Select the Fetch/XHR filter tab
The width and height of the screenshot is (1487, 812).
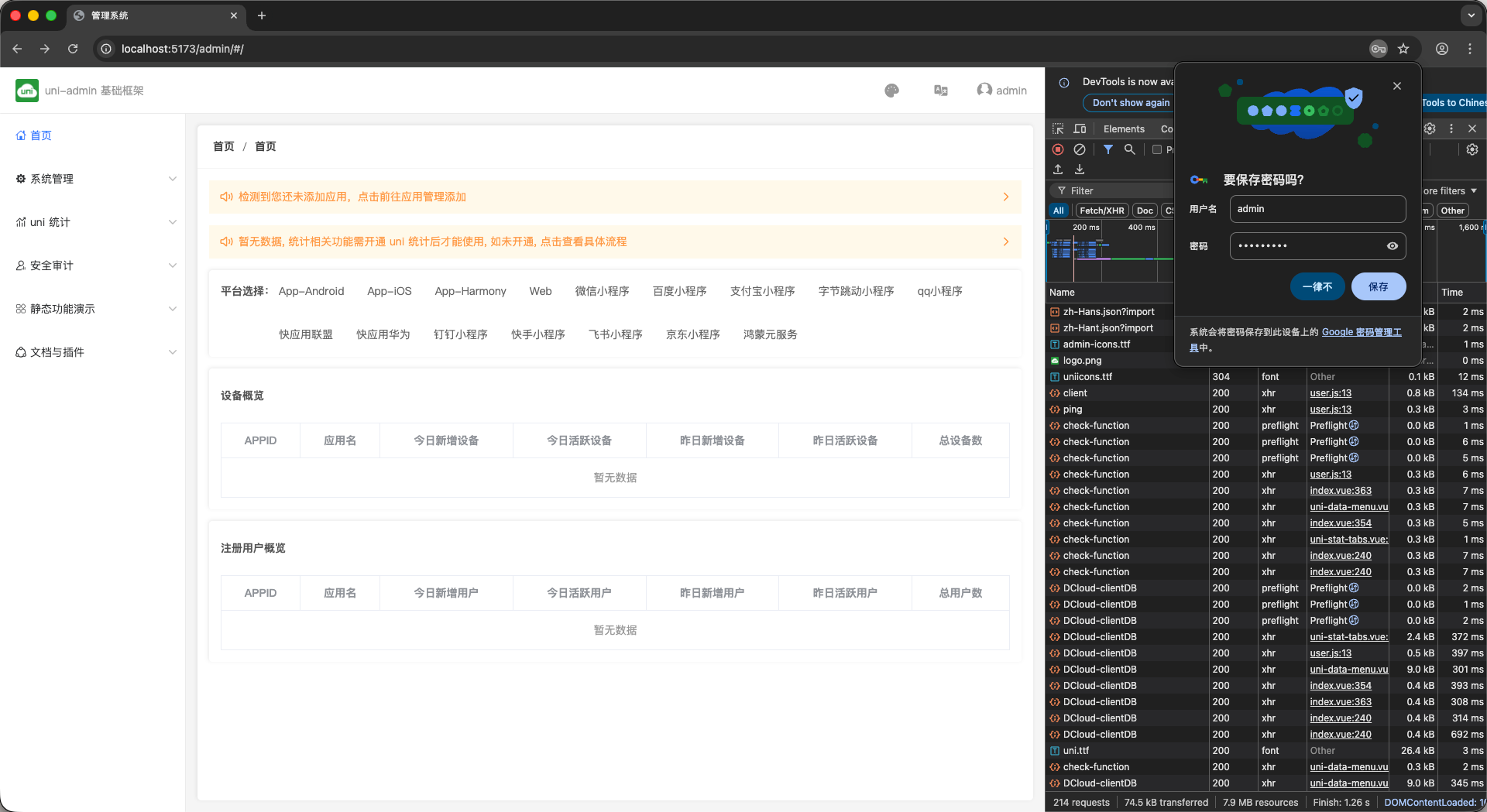1101,211
